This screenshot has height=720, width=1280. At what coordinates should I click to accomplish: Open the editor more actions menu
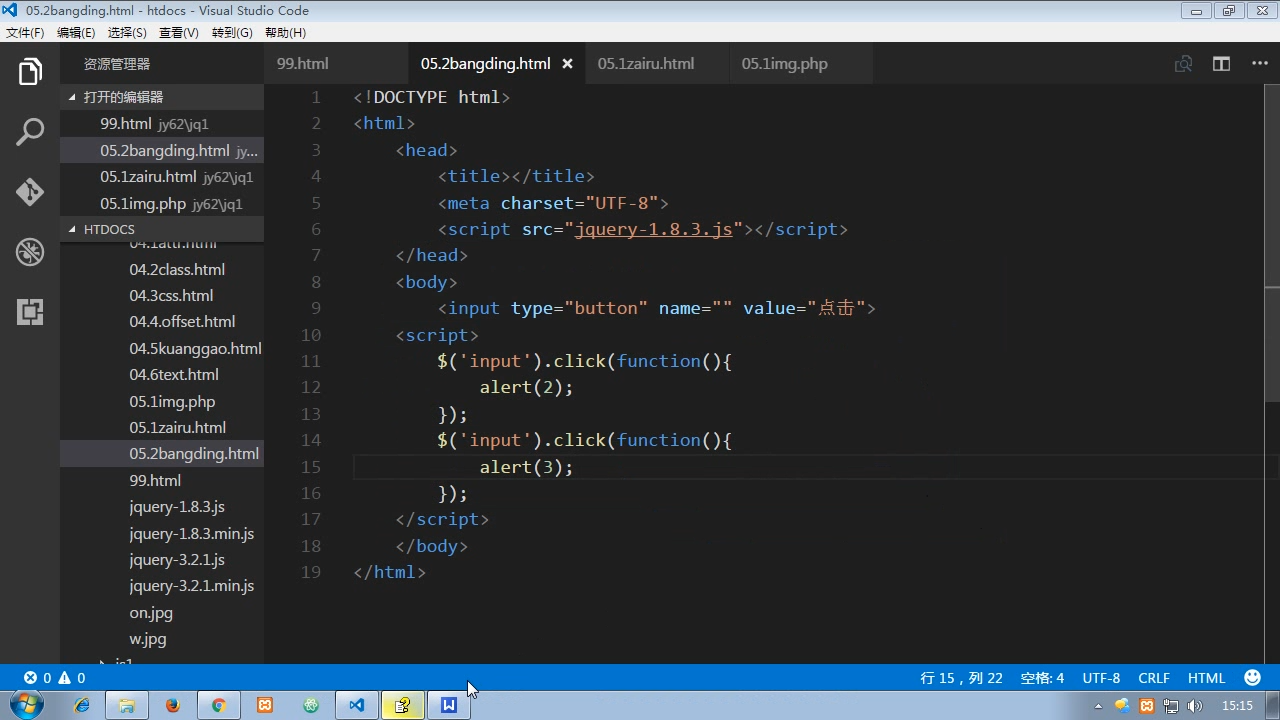[1260, 64]
